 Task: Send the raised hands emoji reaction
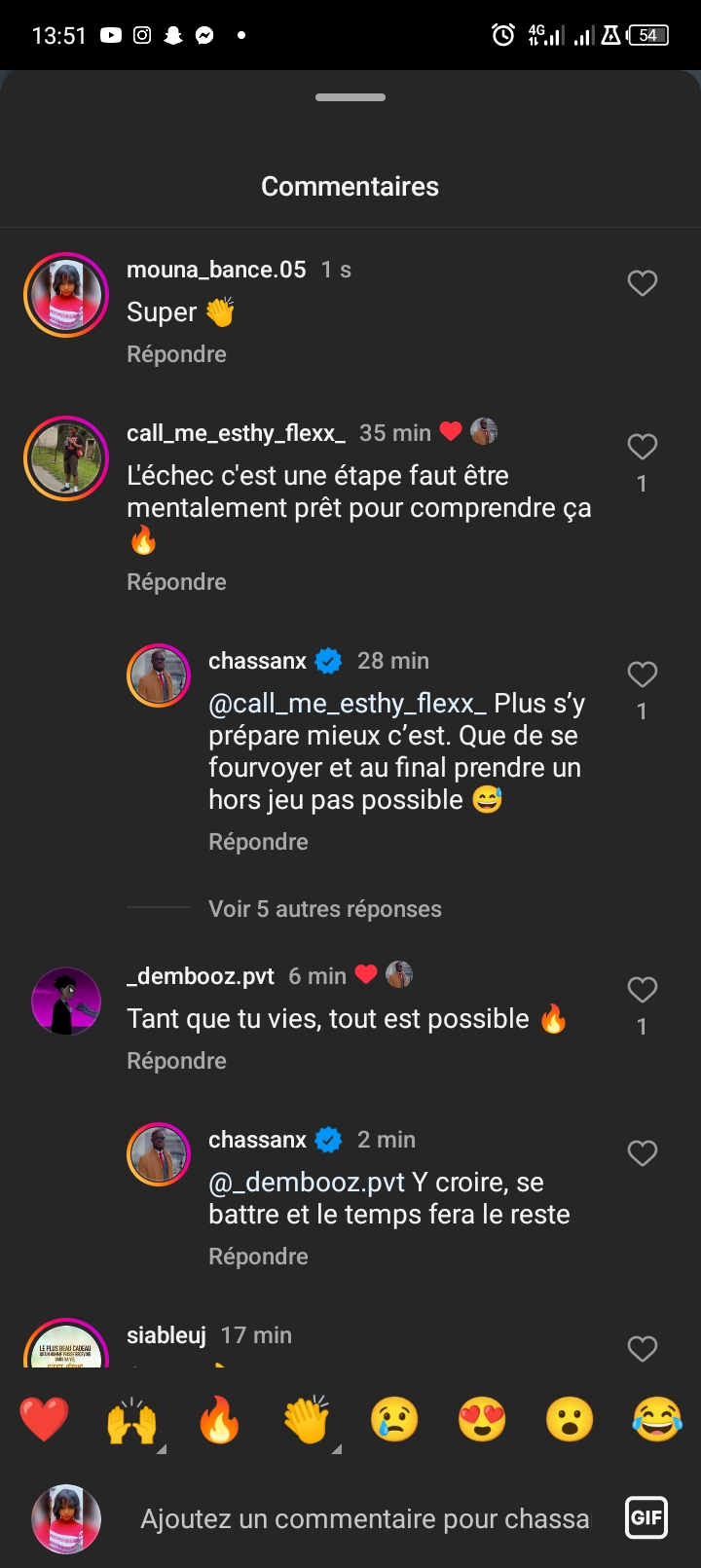131,1420
